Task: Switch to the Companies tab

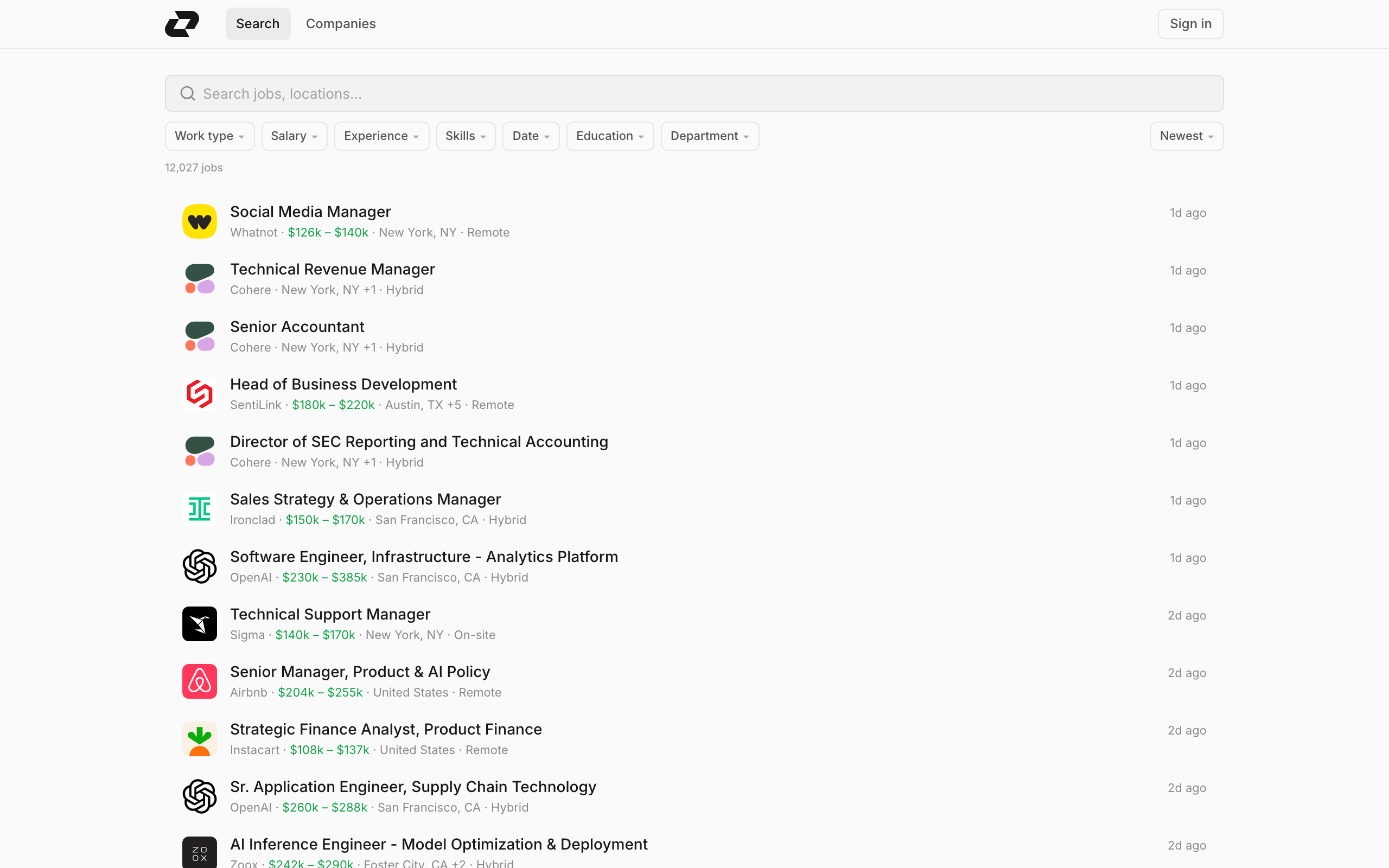Action: point(340,23)
